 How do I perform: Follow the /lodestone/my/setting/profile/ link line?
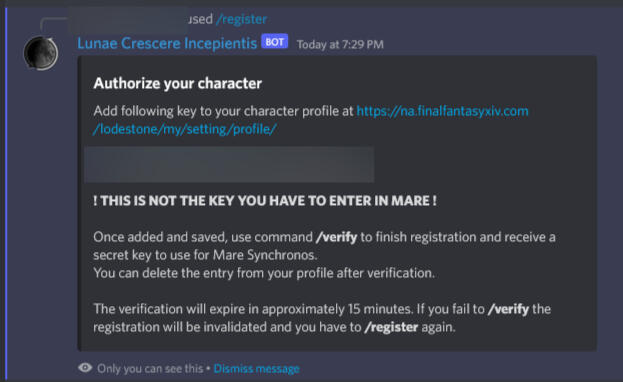click(x=185, y=129)
